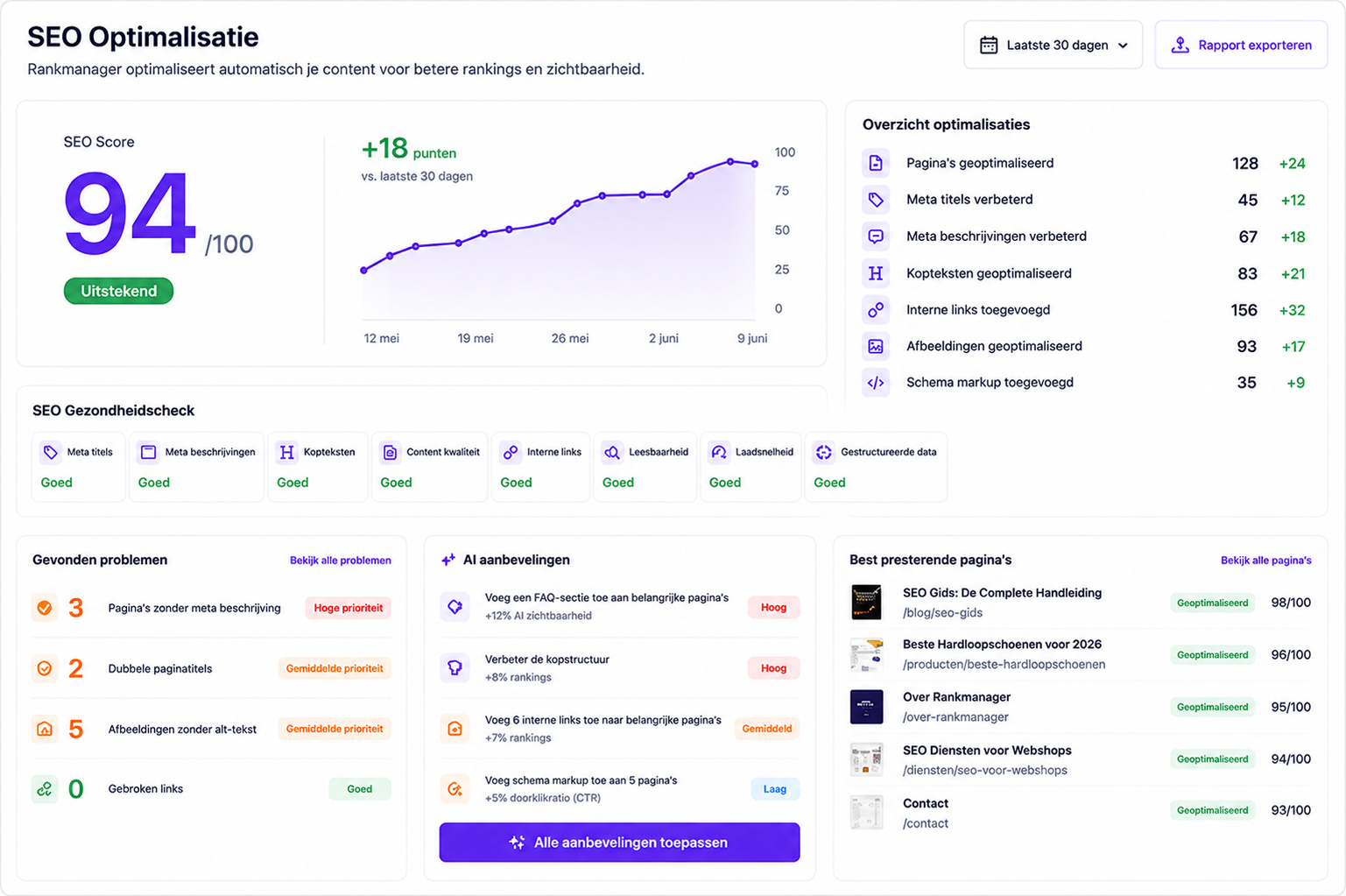Click the +5% doorklikratio (CTR) text

pos(543,798)
